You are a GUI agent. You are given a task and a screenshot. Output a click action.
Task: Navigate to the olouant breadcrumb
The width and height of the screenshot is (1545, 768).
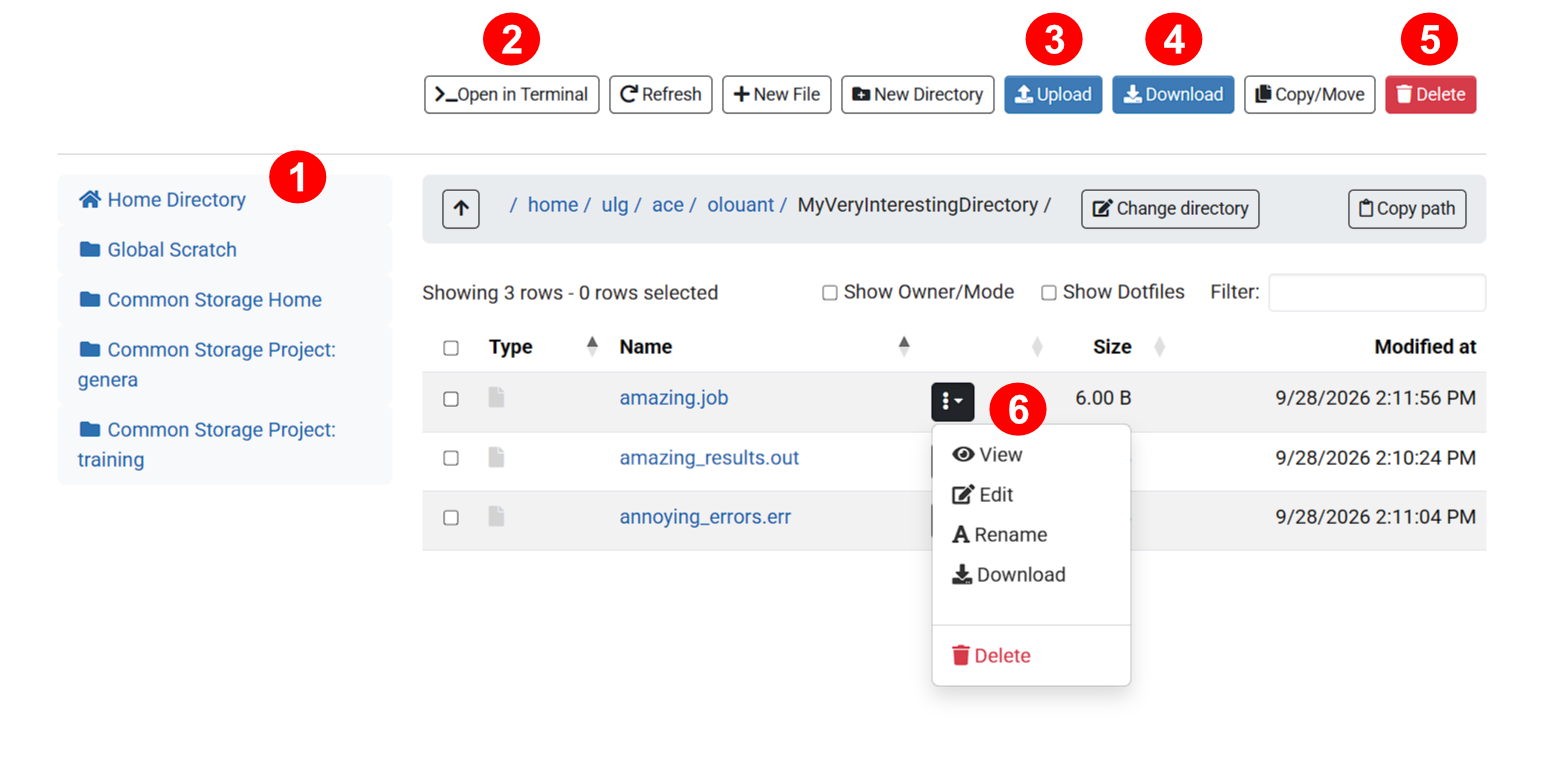[x=741, y=205]
